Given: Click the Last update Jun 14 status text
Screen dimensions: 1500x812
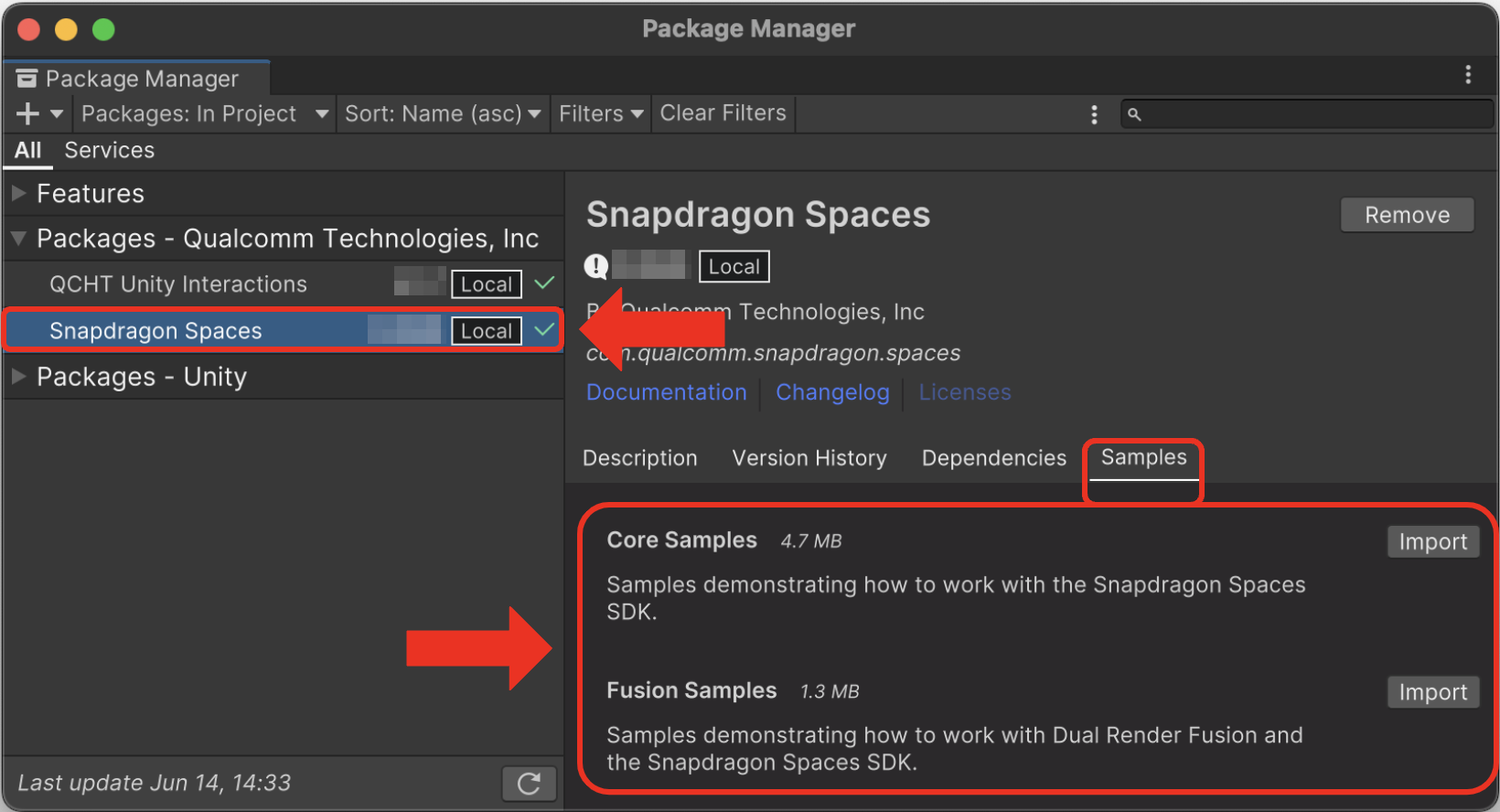Looking at the screenshot, I should (155, 783).
